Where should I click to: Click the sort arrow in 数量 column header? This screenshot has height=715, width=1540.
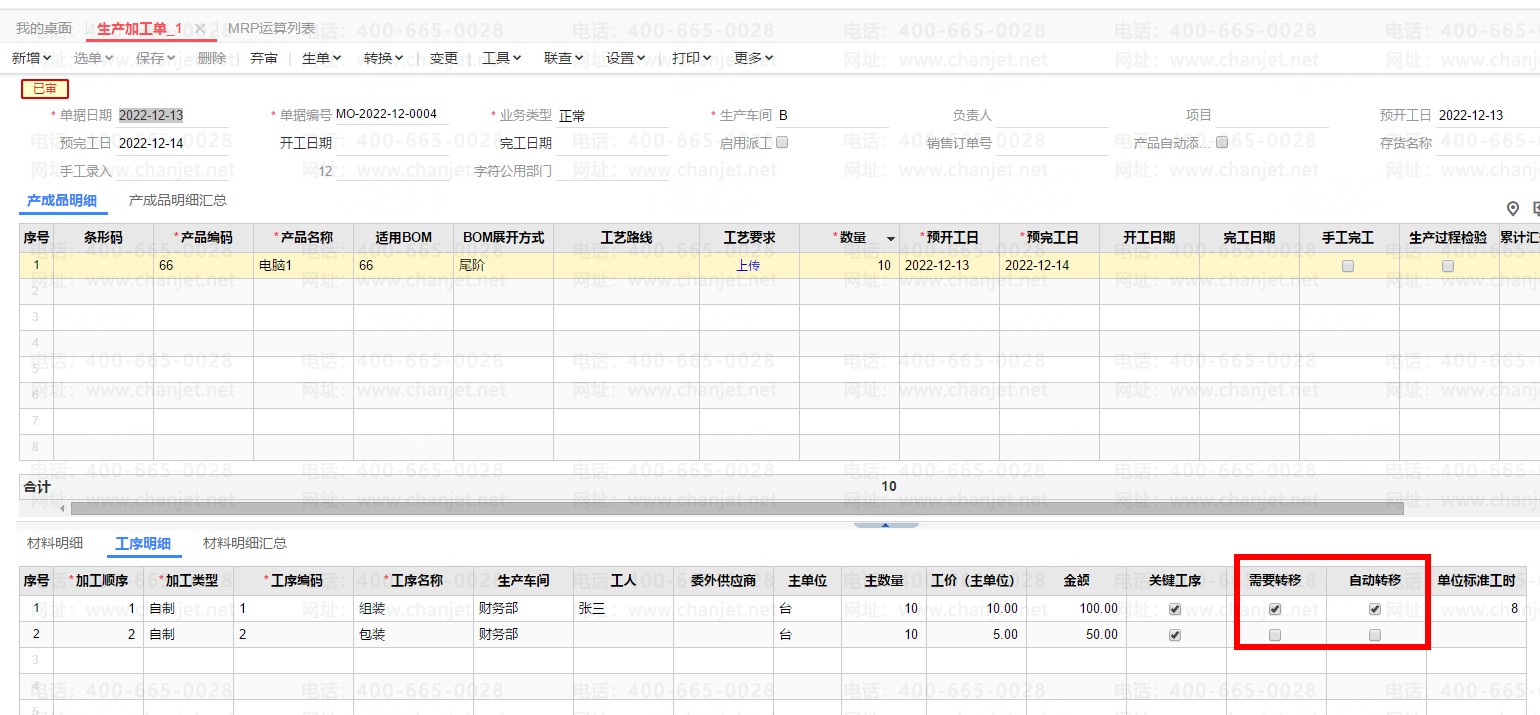(x=891, y=238)
